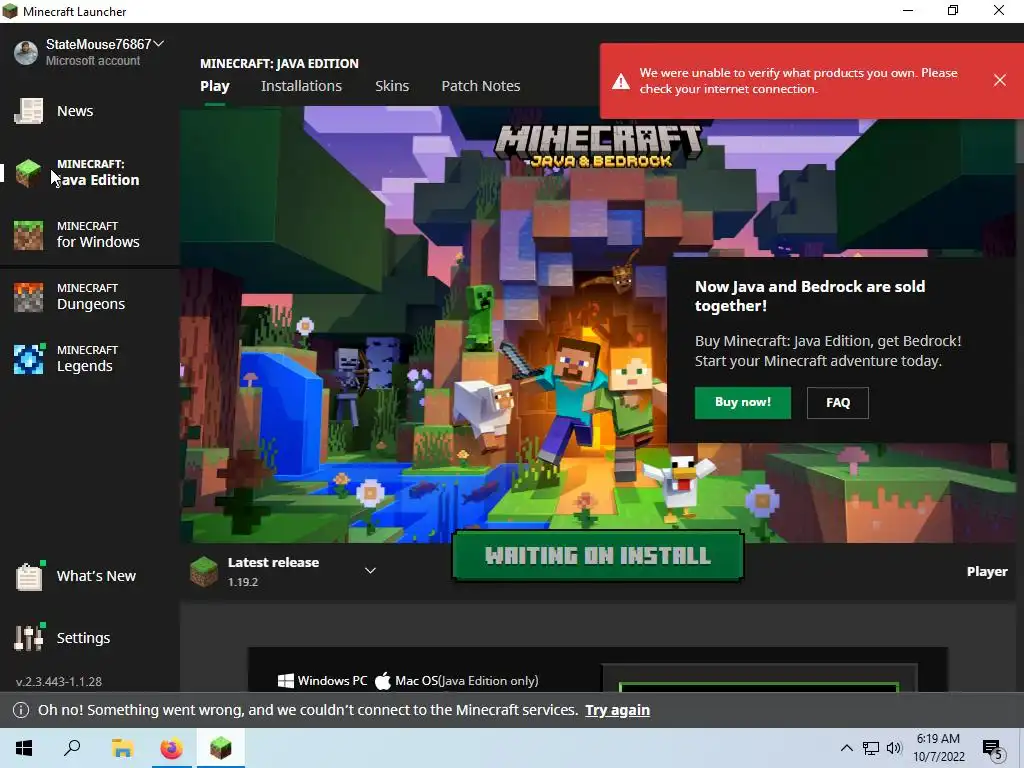Image resolution: width=1024 pixels, height=768 pixels.
Task: Dismiss the red error notification
Action: coord(999,80)
